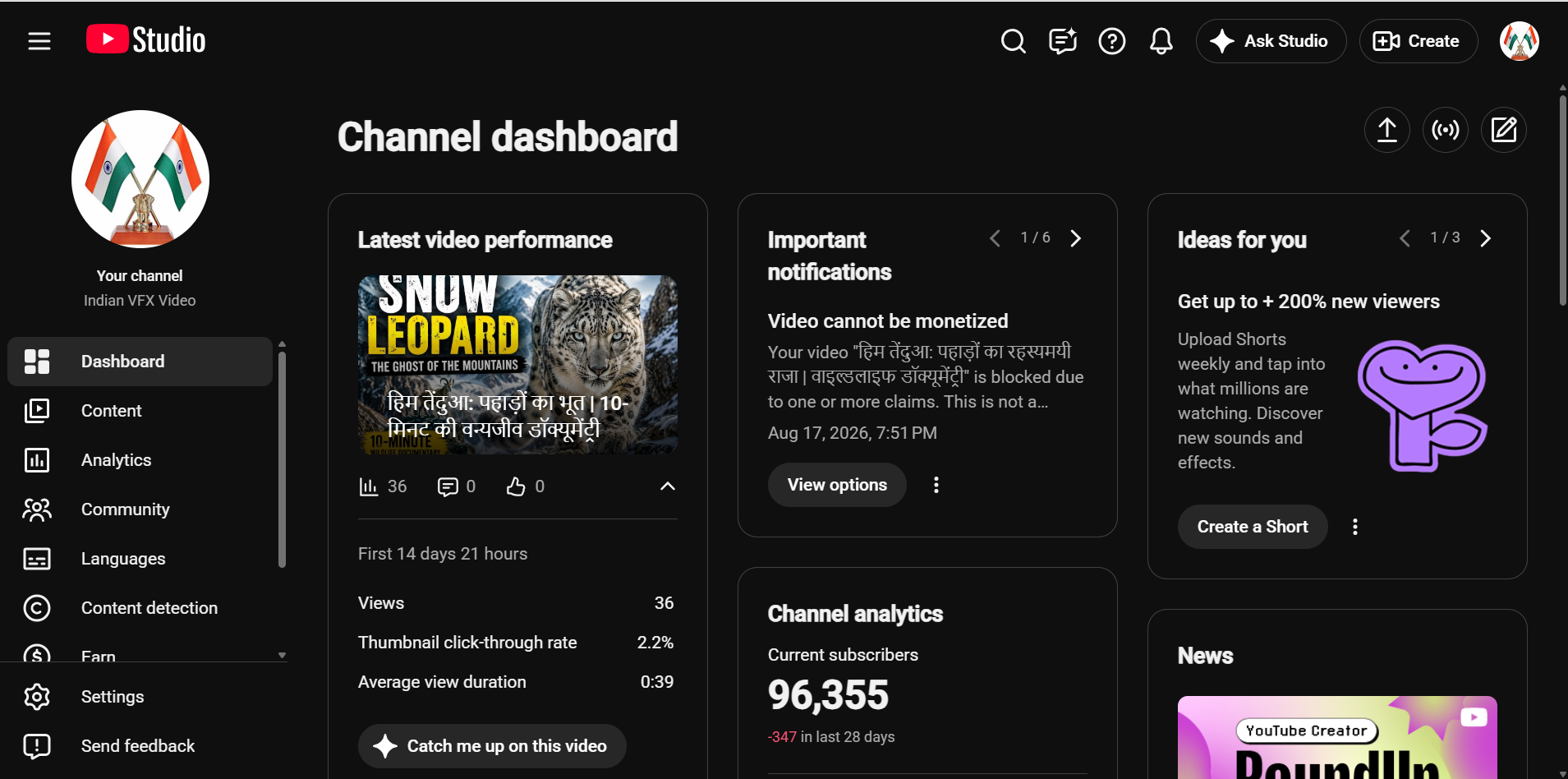Click the main page vertical scrollbar
This screenshot has height=779, width=1568.
1562,201
